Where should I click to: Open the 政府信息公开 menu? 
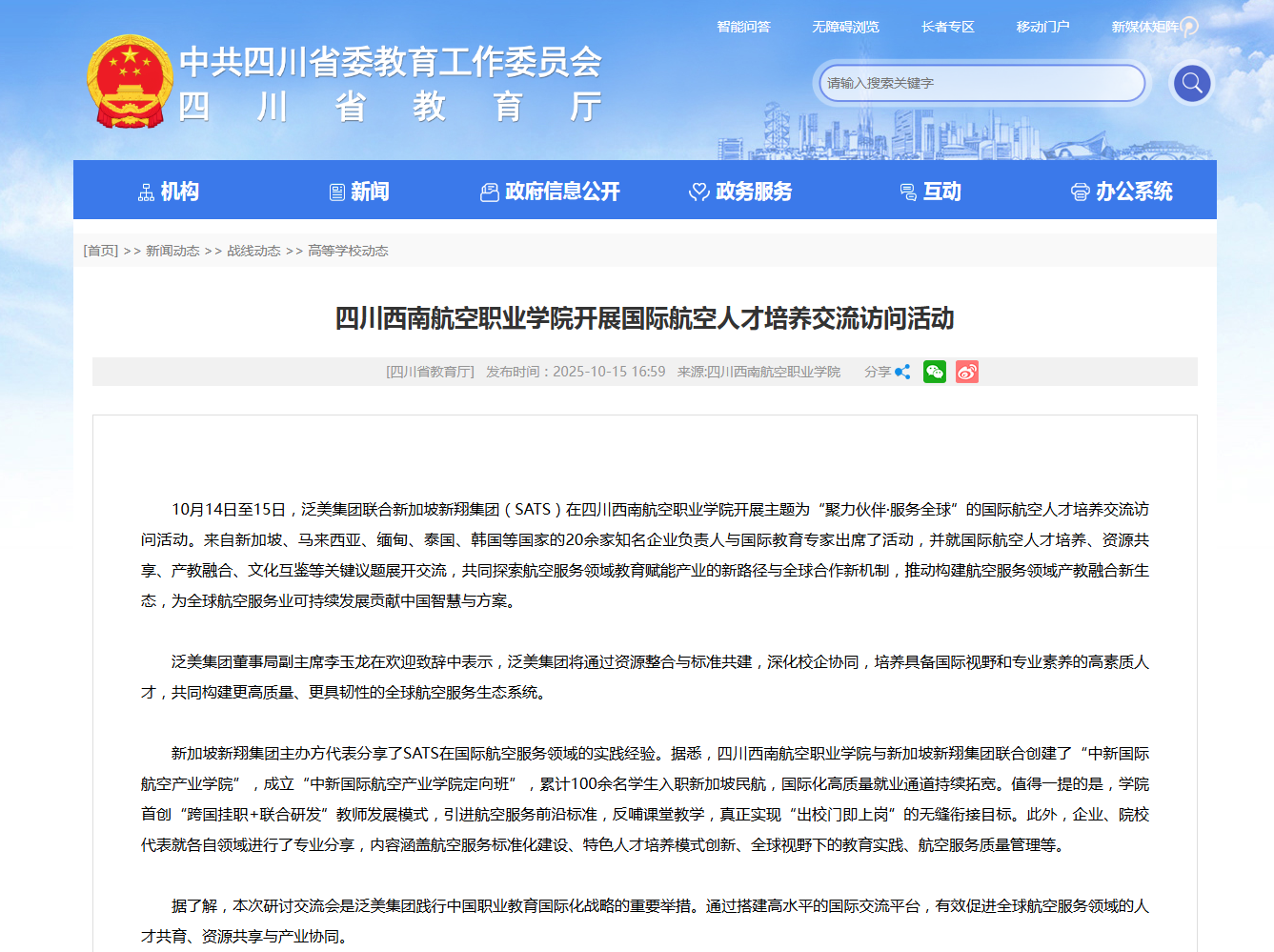[x=550, y=192]
